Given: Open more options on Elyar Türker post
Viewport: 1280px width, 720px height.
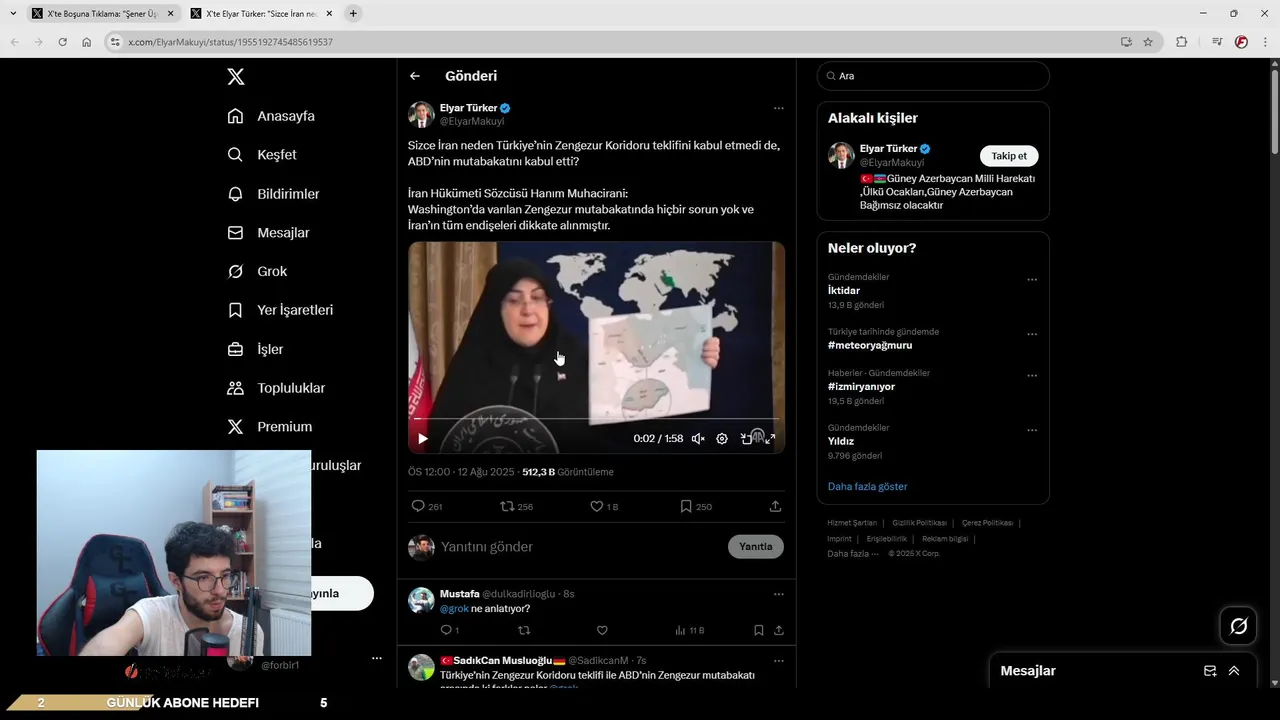Looking at the screenshot, I should [778, 108].
